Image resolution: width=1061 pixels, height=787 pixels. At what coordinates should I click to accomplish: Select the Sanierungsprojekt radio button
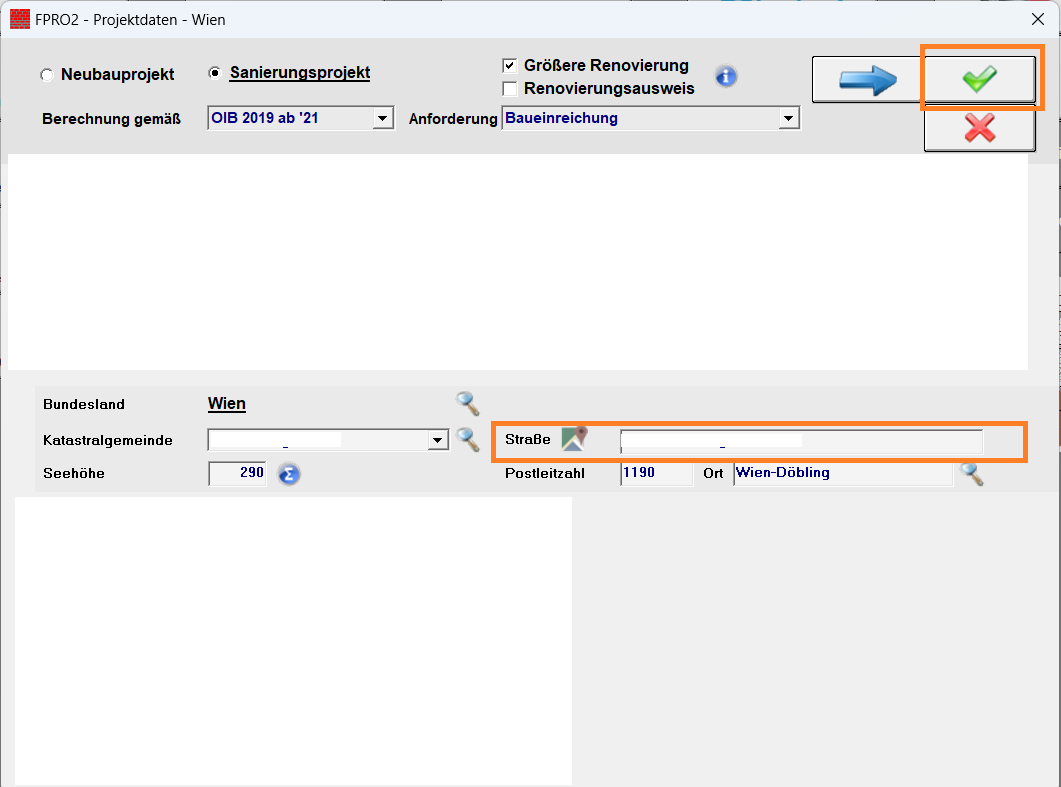click(212, 72)
